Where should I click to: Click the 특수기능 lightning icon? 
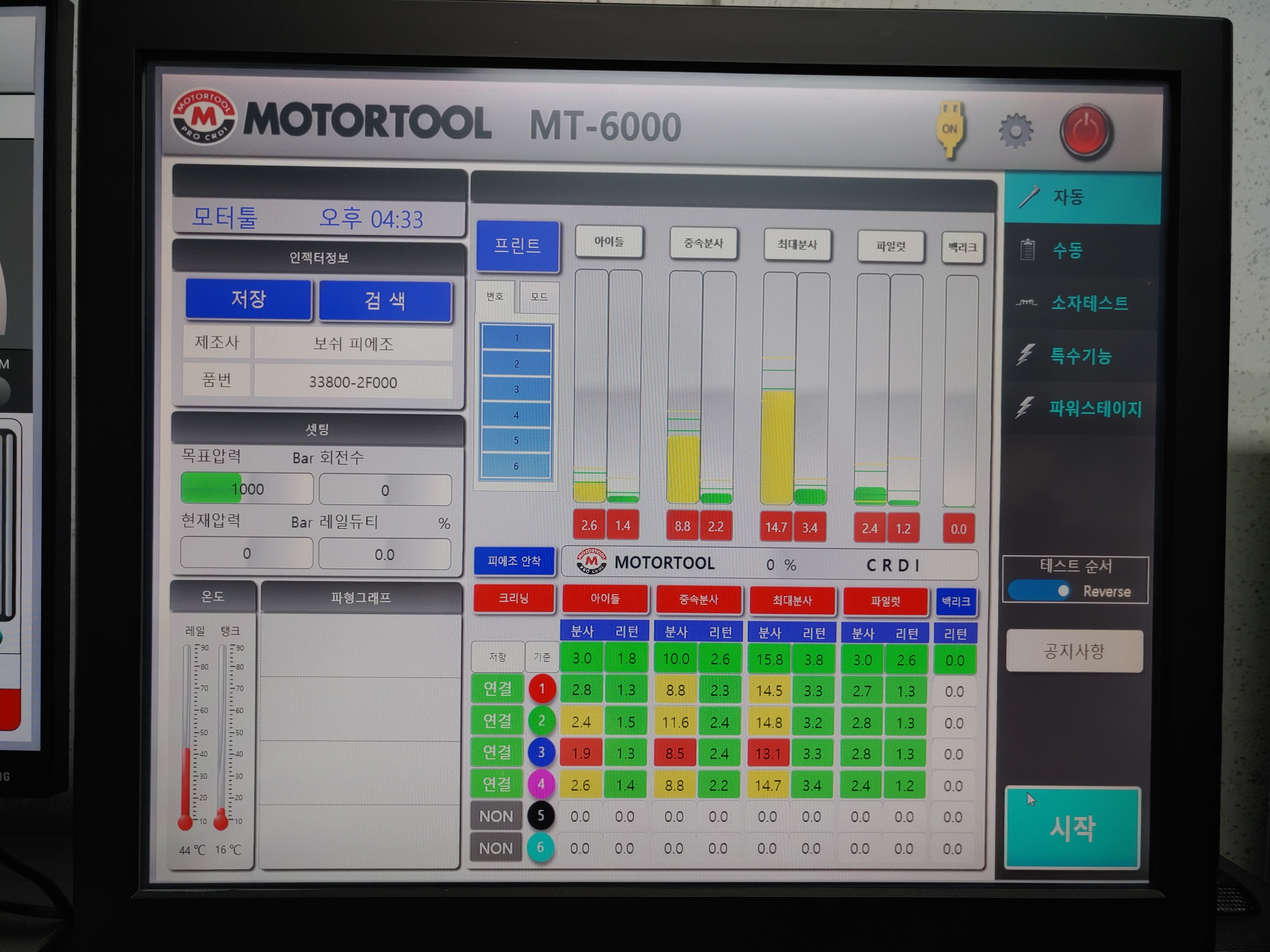[1025, 355]
